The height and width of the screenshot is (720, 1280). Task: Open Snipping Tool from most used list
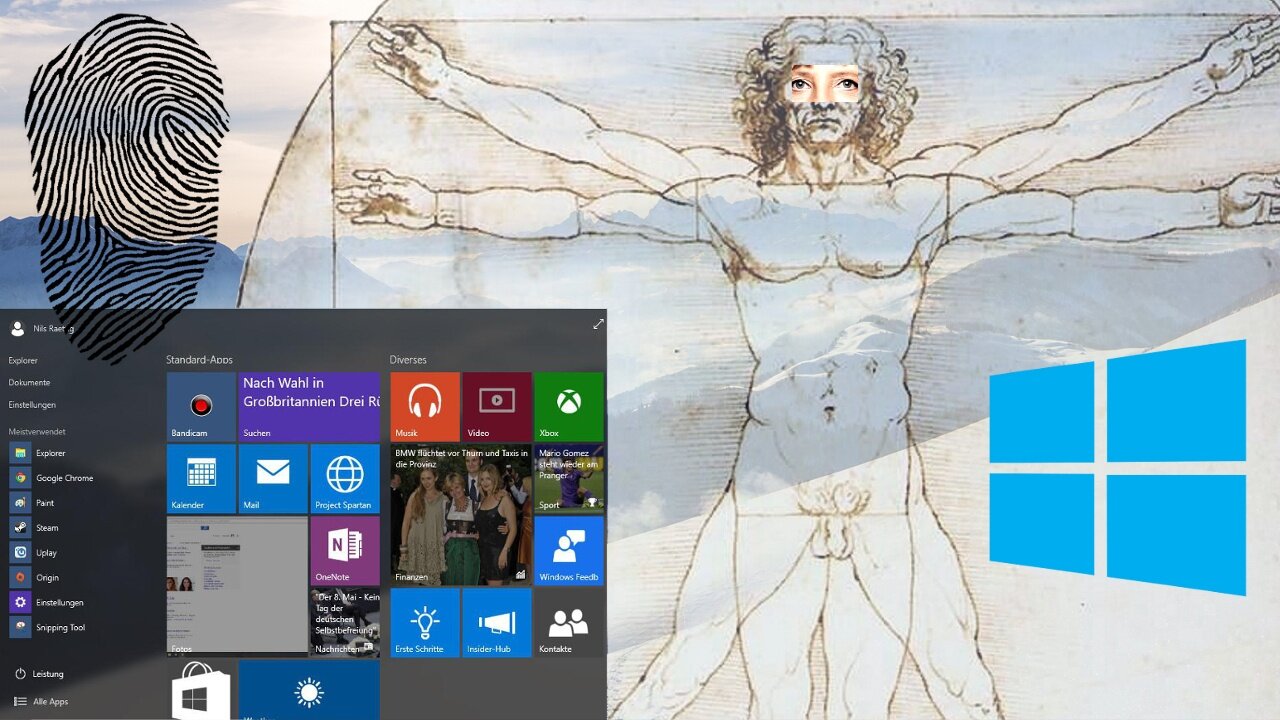tap(60, 628)
